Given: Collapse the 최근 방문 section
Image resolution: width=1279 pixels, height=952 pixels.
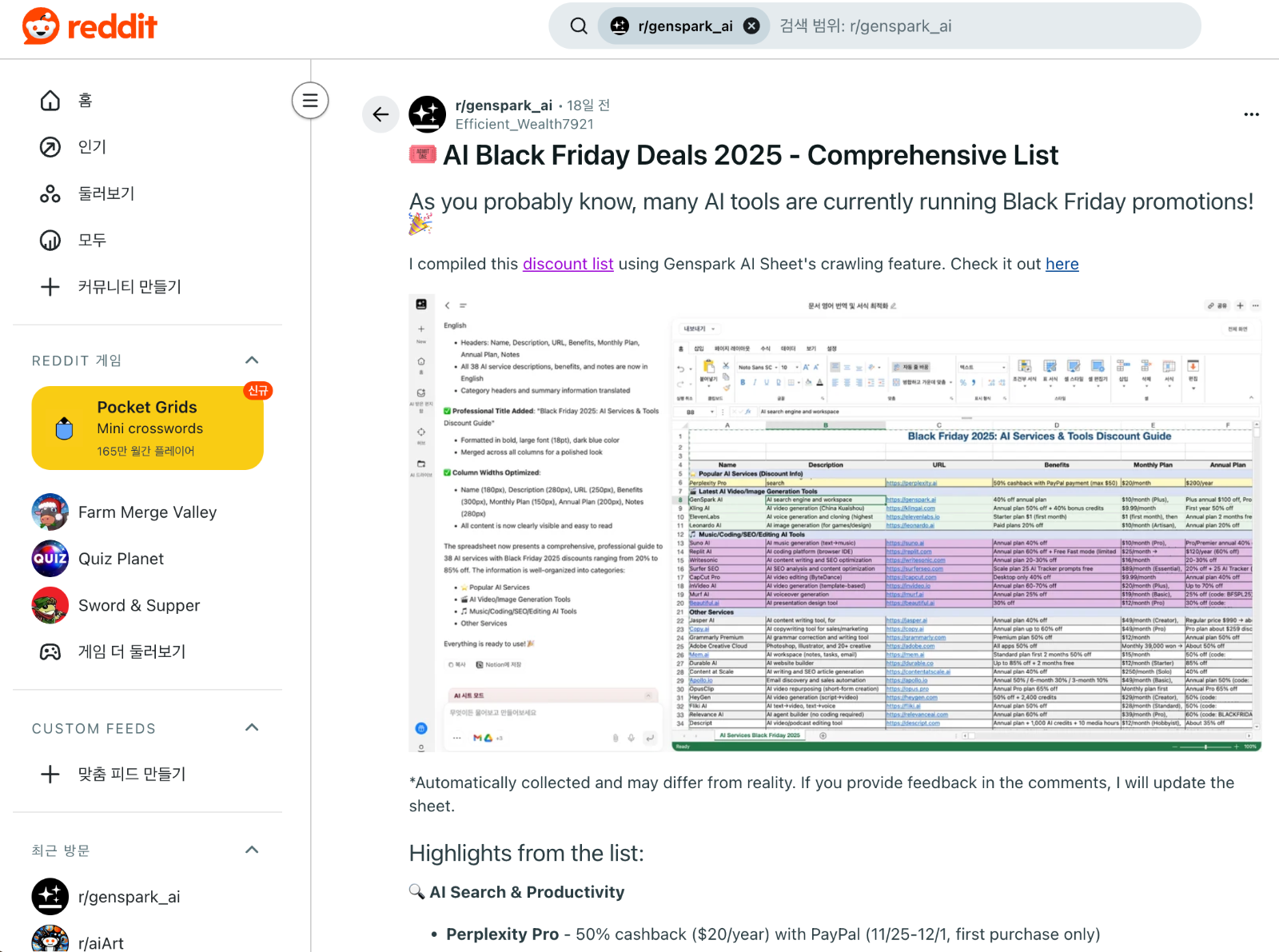Looking at the screenshot, I should tap(252, 850).
